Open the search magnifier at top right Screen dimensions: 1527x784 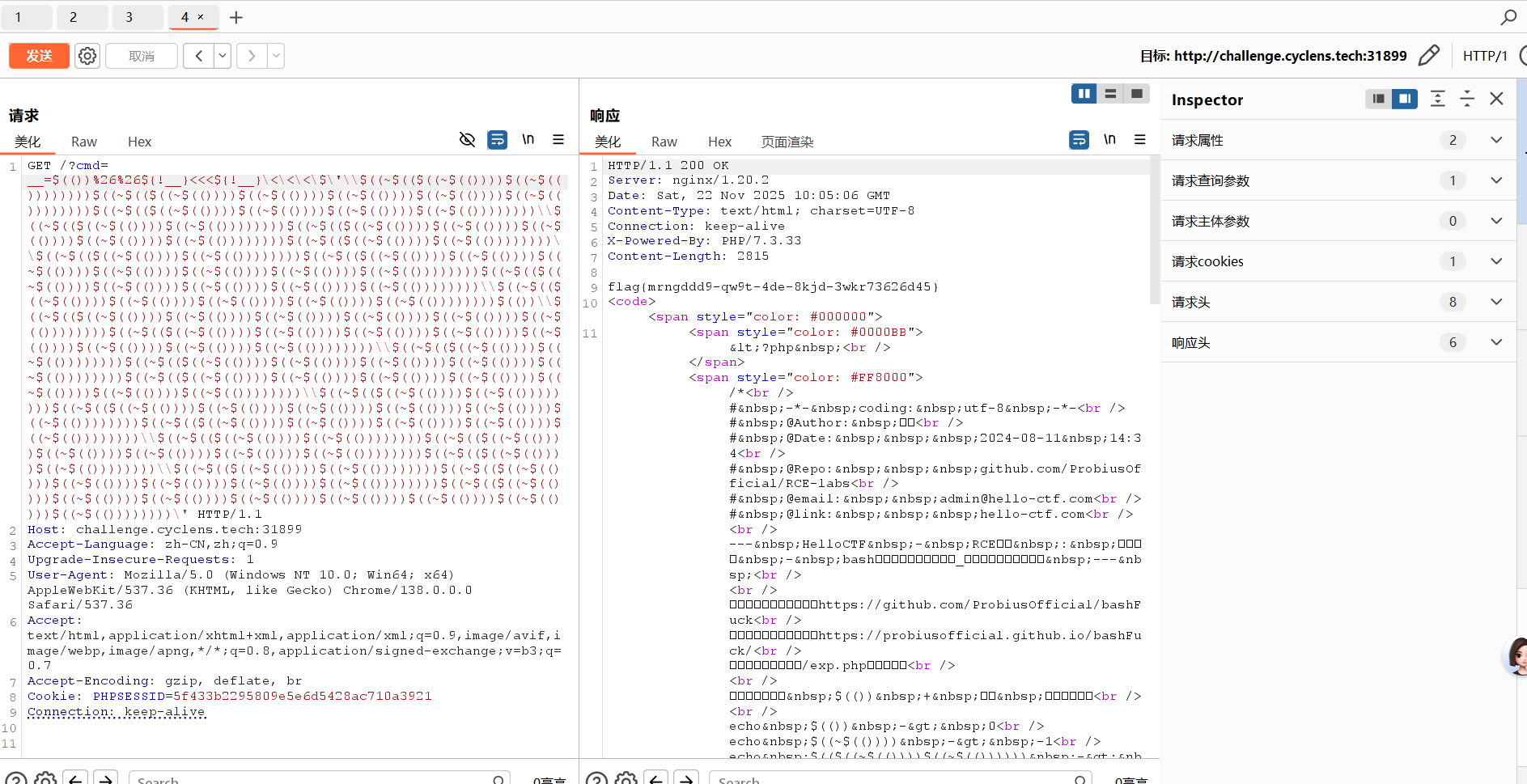pos(1508,17)
